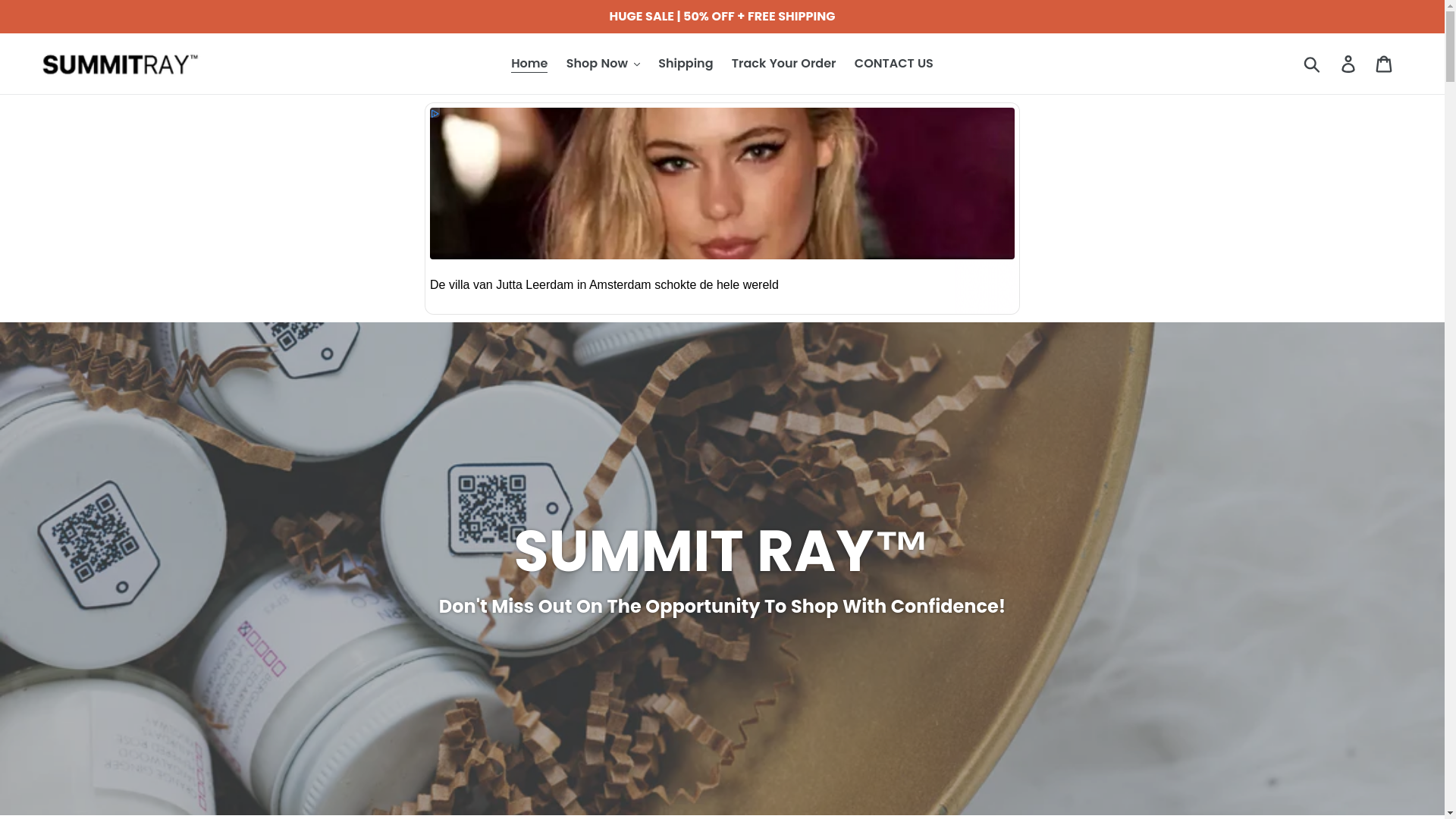
Task: Open the shopping cart icon
Action: [x=1385, y=64]
